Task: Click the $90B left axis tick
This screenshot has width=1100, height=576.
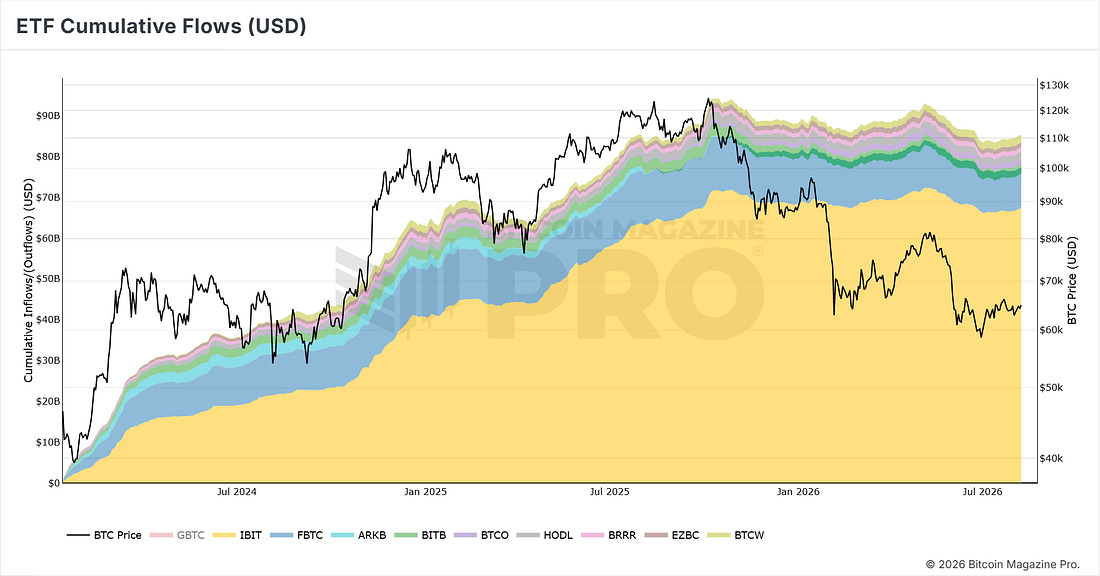Action: tap(48, 116)
